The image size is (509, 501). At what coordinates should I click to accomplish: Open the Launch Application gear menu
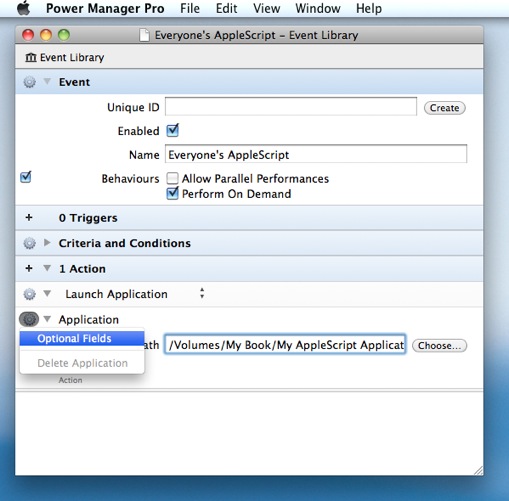(x=29, y=294)
